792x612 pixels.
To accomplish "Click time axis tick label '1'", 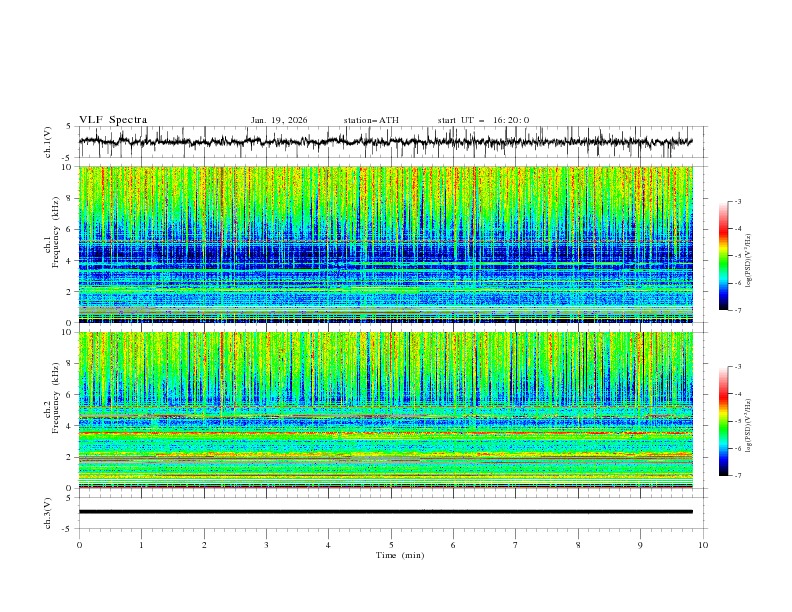I will tap(141, 545).
